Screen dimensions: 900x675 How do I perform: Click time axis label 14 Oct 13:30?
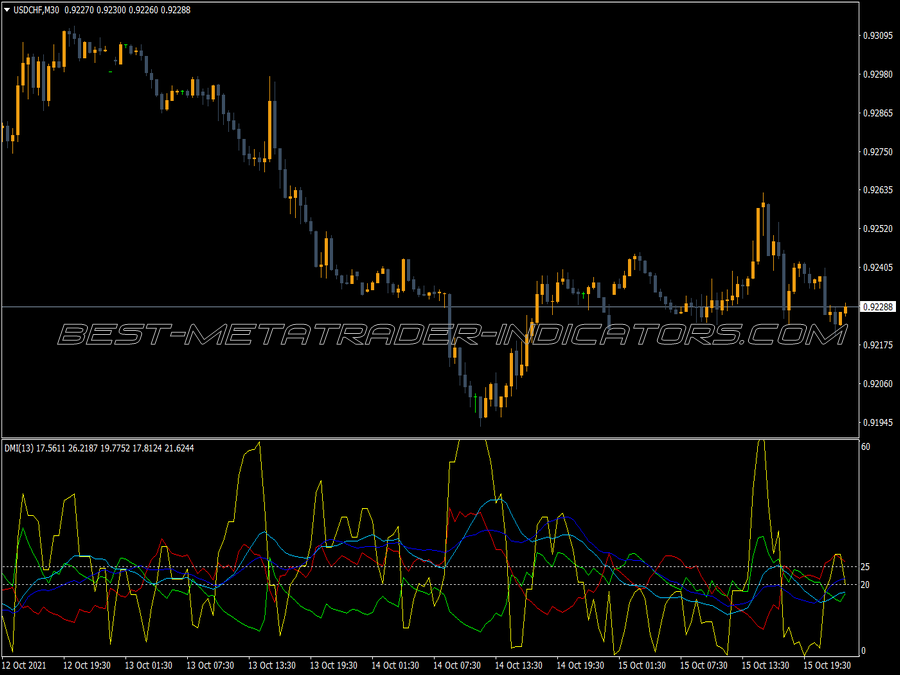pos(518,665)
